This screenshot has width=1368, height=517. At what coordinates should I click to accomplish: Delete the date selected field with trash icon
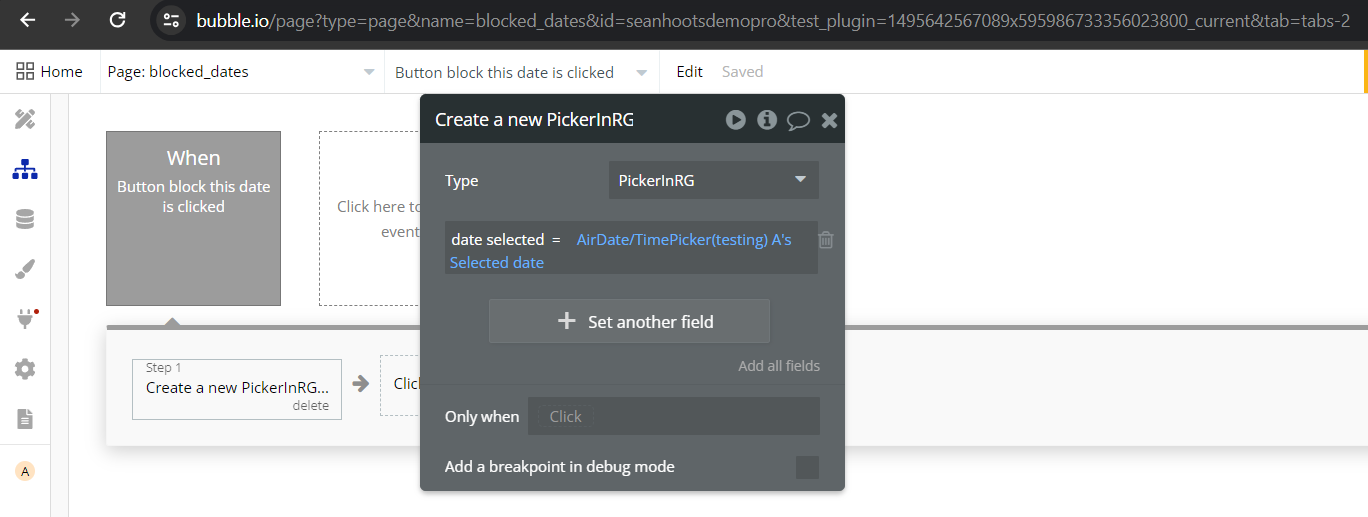pos(826,240)
